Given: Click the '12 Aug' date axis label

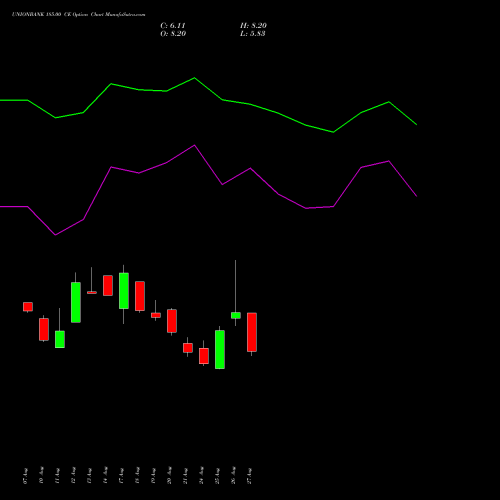Looking at the screenshot, I should [x=73, y=476].
